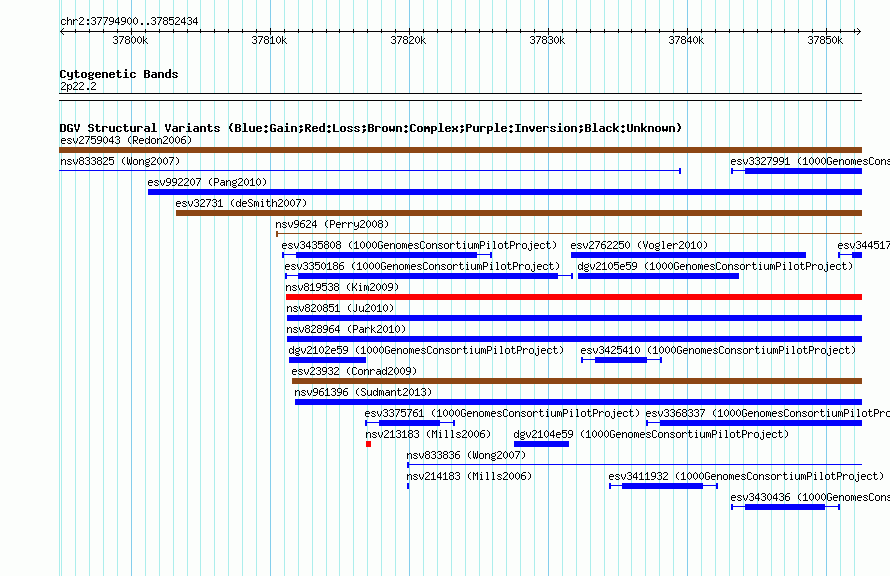Click the chr2:37794900..37852434 region label
This screenshot has height=576, width=890.
point(129,22)
